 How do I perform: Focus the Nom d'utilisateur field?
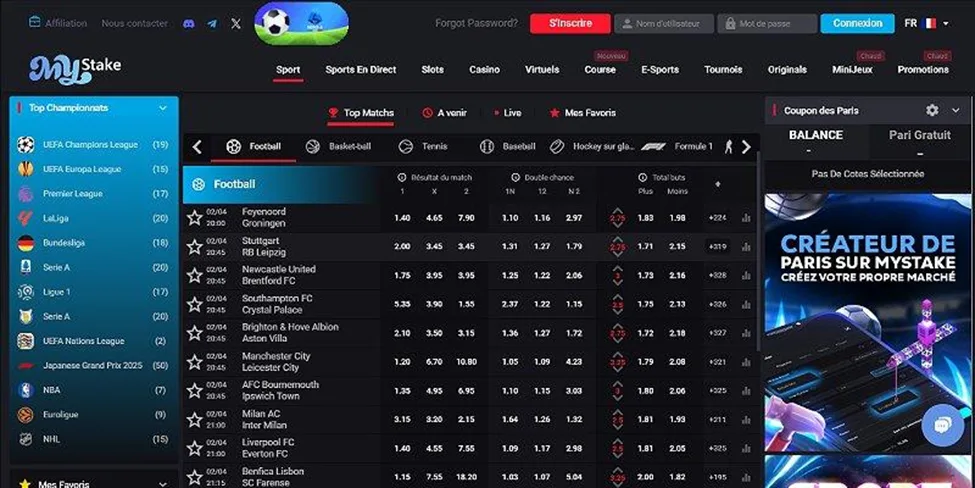pos(664,23)
